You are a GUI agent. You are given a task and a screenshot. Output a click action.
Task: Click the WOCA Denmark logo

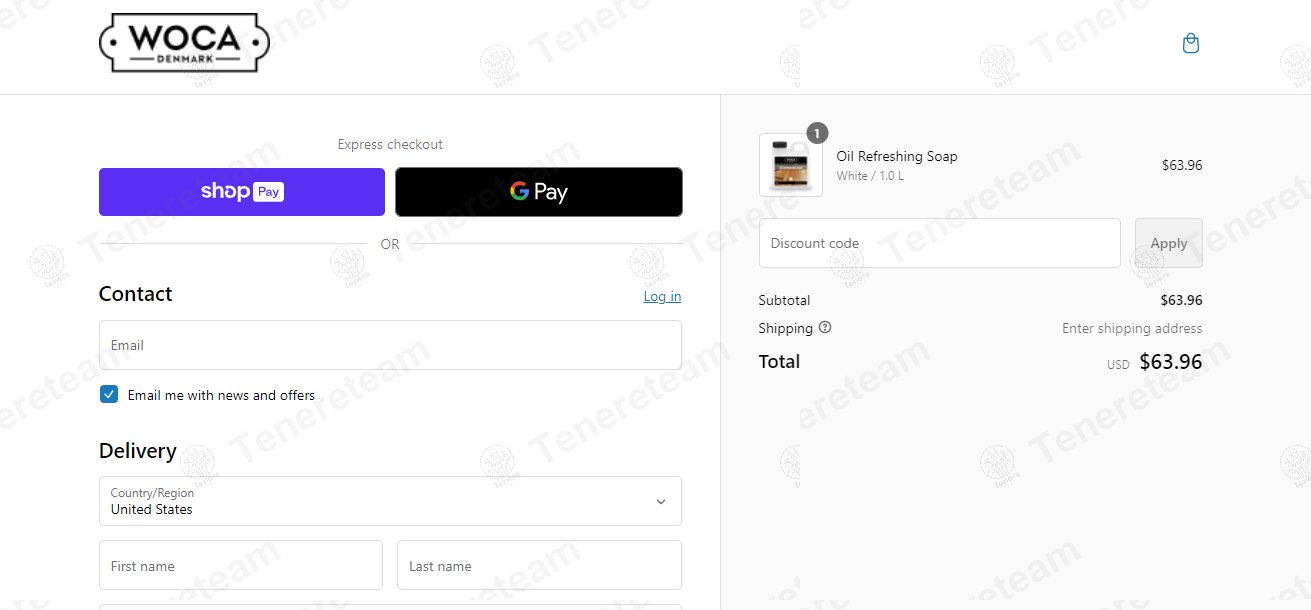[x=184, y=43]
